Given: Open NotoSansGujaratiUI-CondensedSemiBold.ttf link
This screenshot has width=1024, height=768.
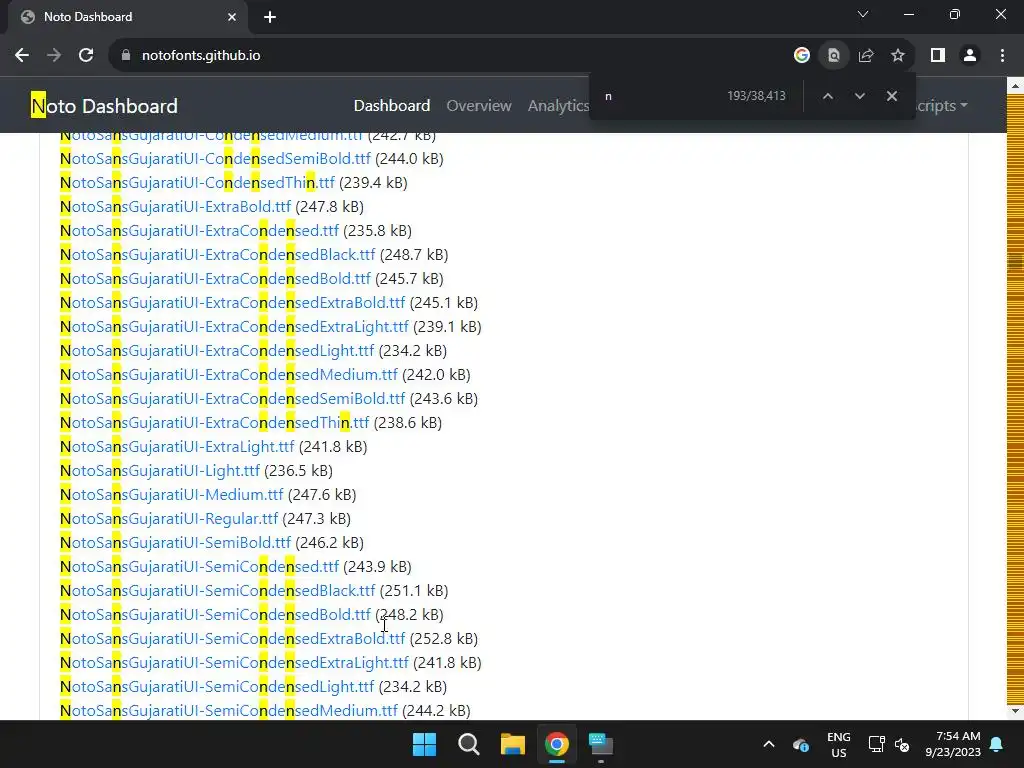Looking at the screenshot, I should (215, 159).
